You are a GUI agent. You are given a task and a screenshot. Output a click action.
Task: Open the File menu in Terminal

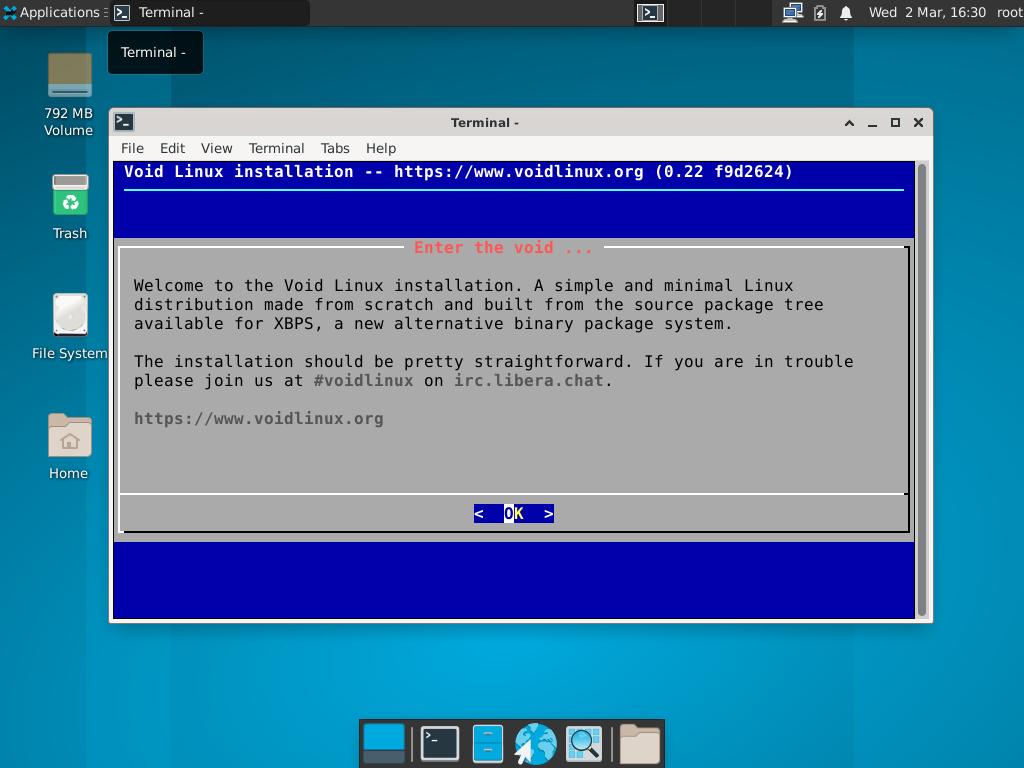132,148
